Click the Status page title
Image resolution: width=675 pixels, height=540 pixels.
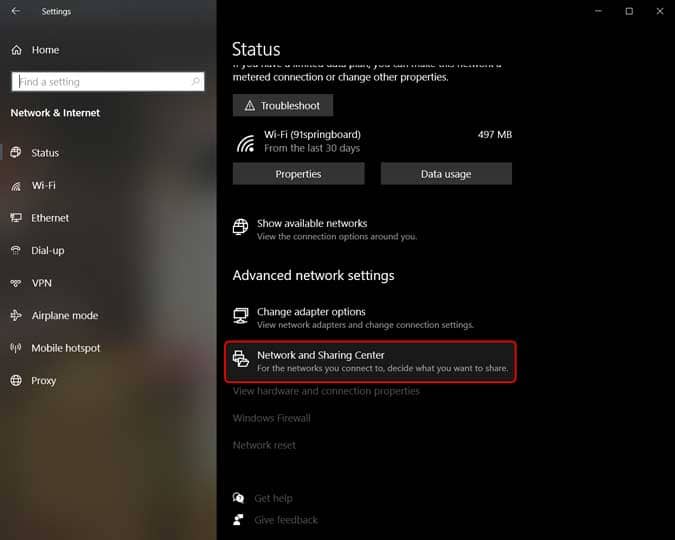tap(256, 49)
